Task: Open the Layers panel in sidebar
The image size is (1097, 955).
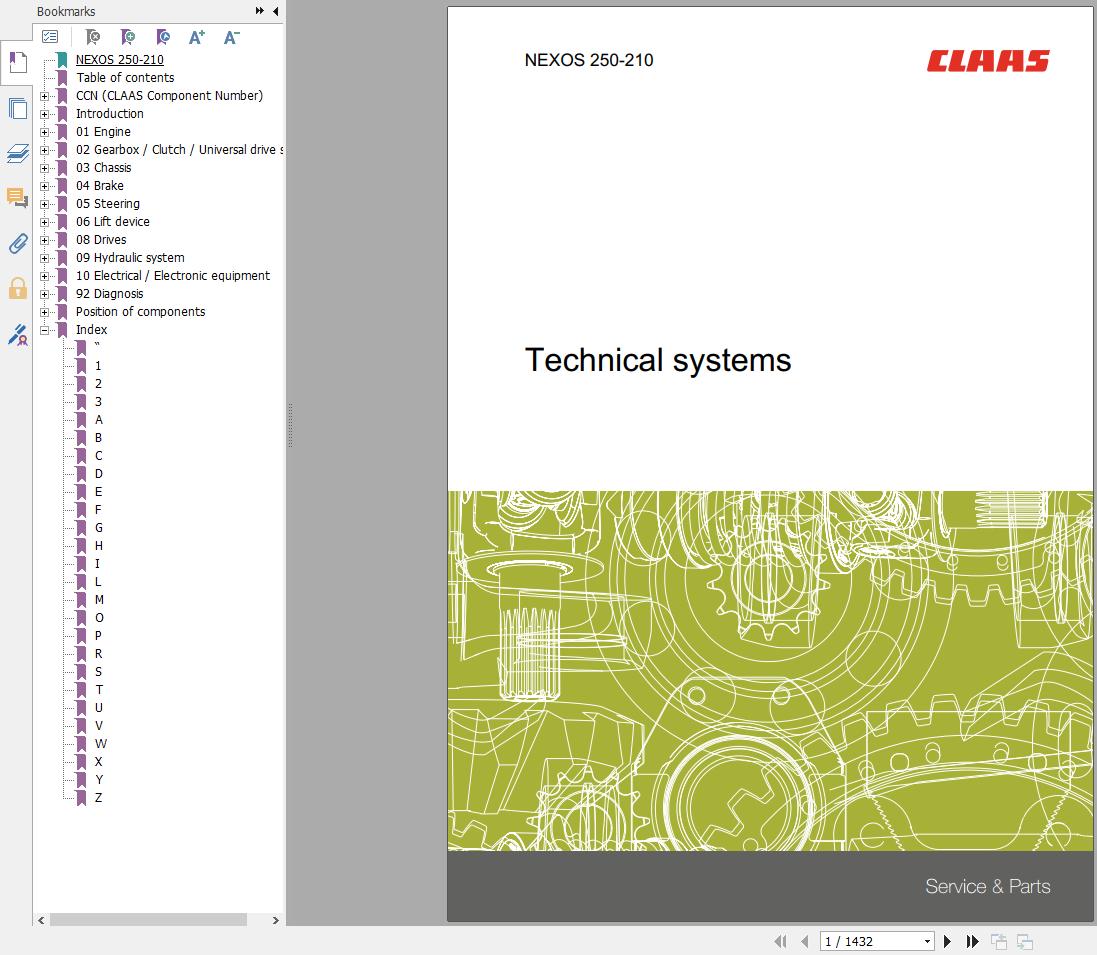Action: (17, 154)
